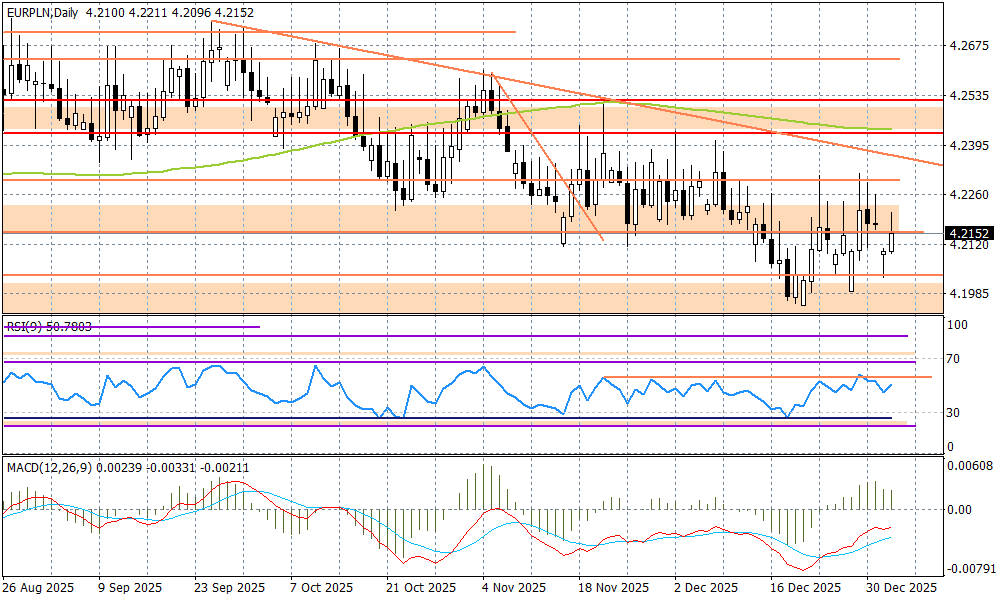1000x600 pixels.
Task: Select the RSI(9) indicator label
Action: [24, 325]
